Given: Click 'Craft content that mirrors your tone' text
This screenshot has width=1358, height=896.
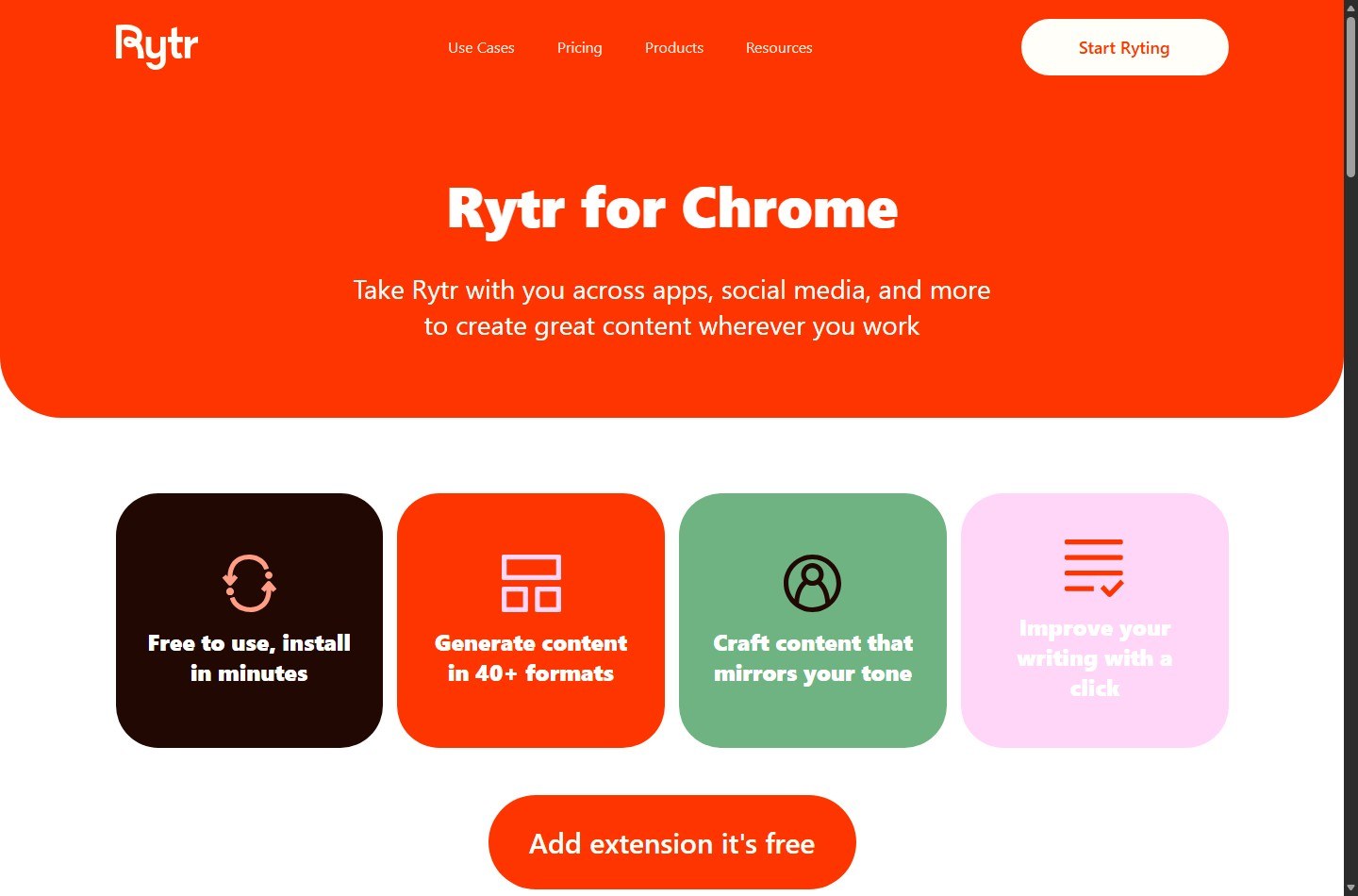Looking at the screenshot, I should click(x=813, y=658).
